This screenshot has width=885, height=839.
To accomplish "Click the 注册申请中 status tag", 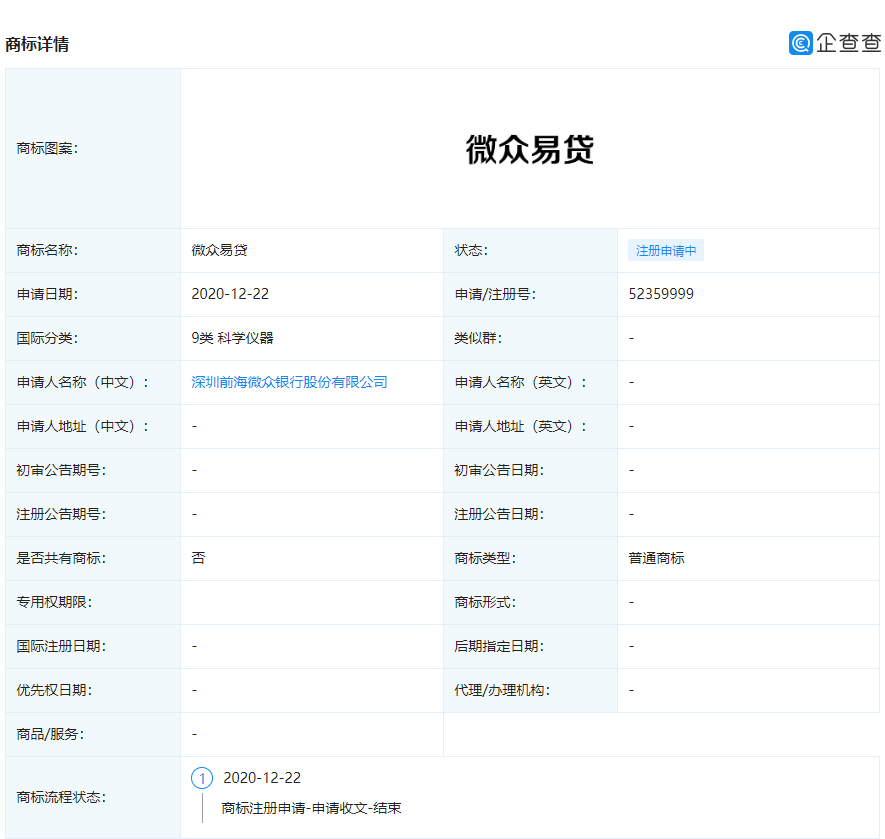I will [x=665, y=250].
